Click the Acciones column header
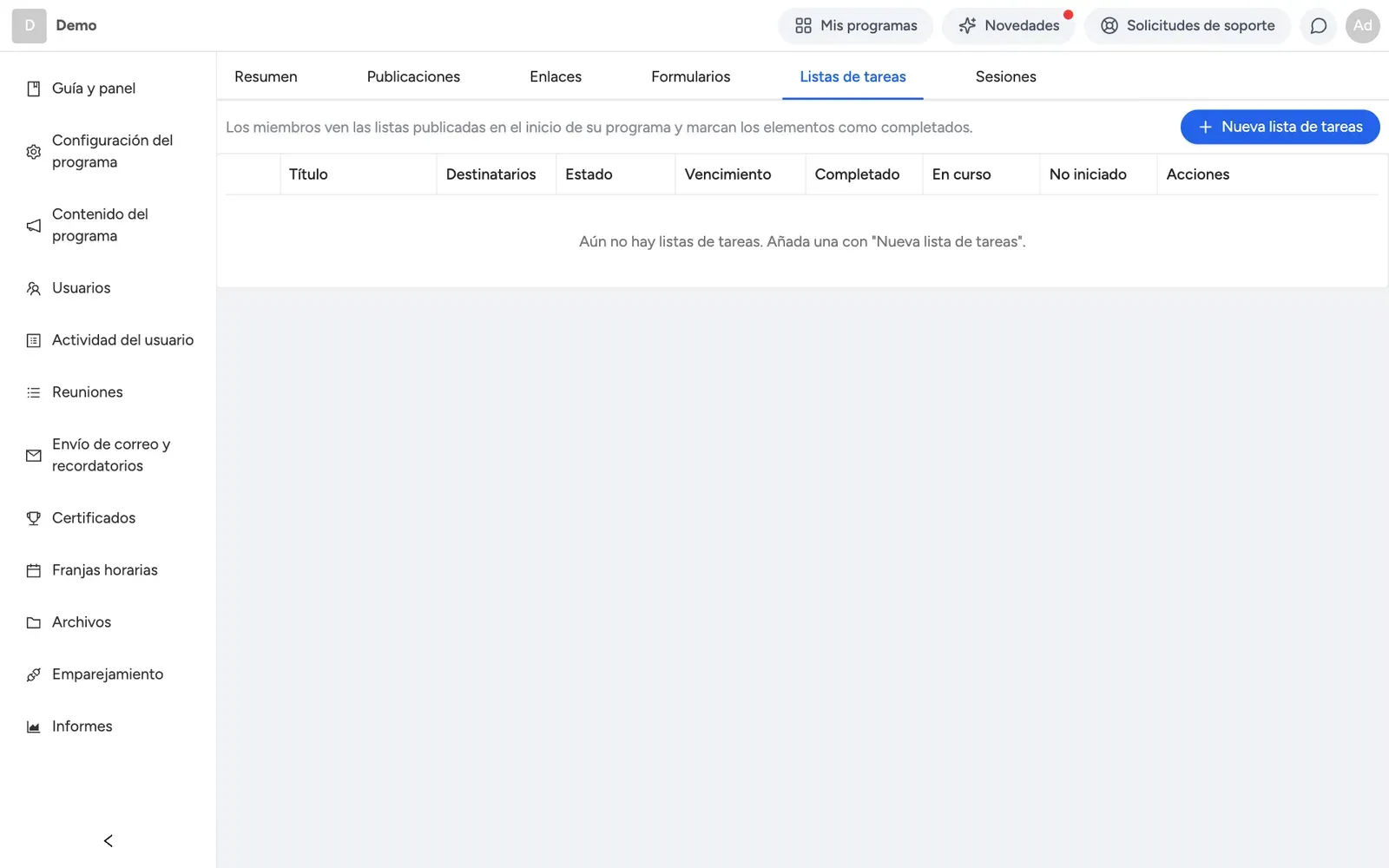1389x868 pixels. 1267,174
